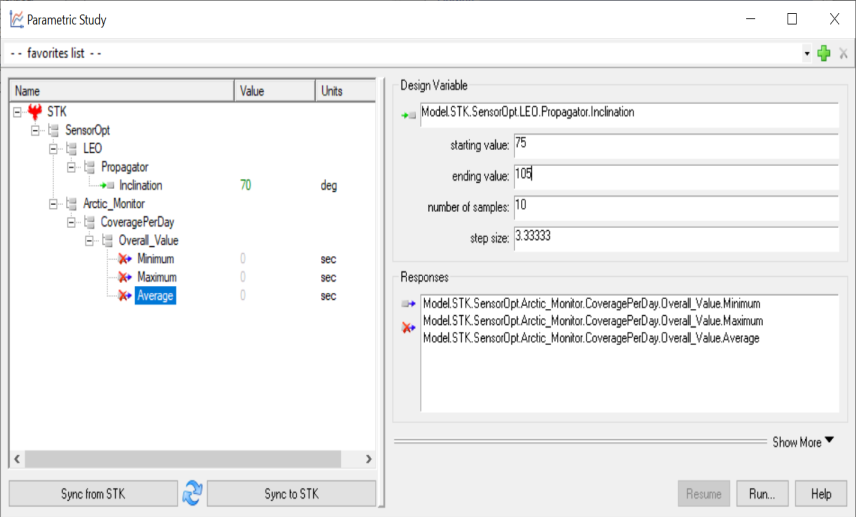The height and width of the screenshot is (517, 856).
Task: Click the Design Variable name field
Action: pos(629,114)
